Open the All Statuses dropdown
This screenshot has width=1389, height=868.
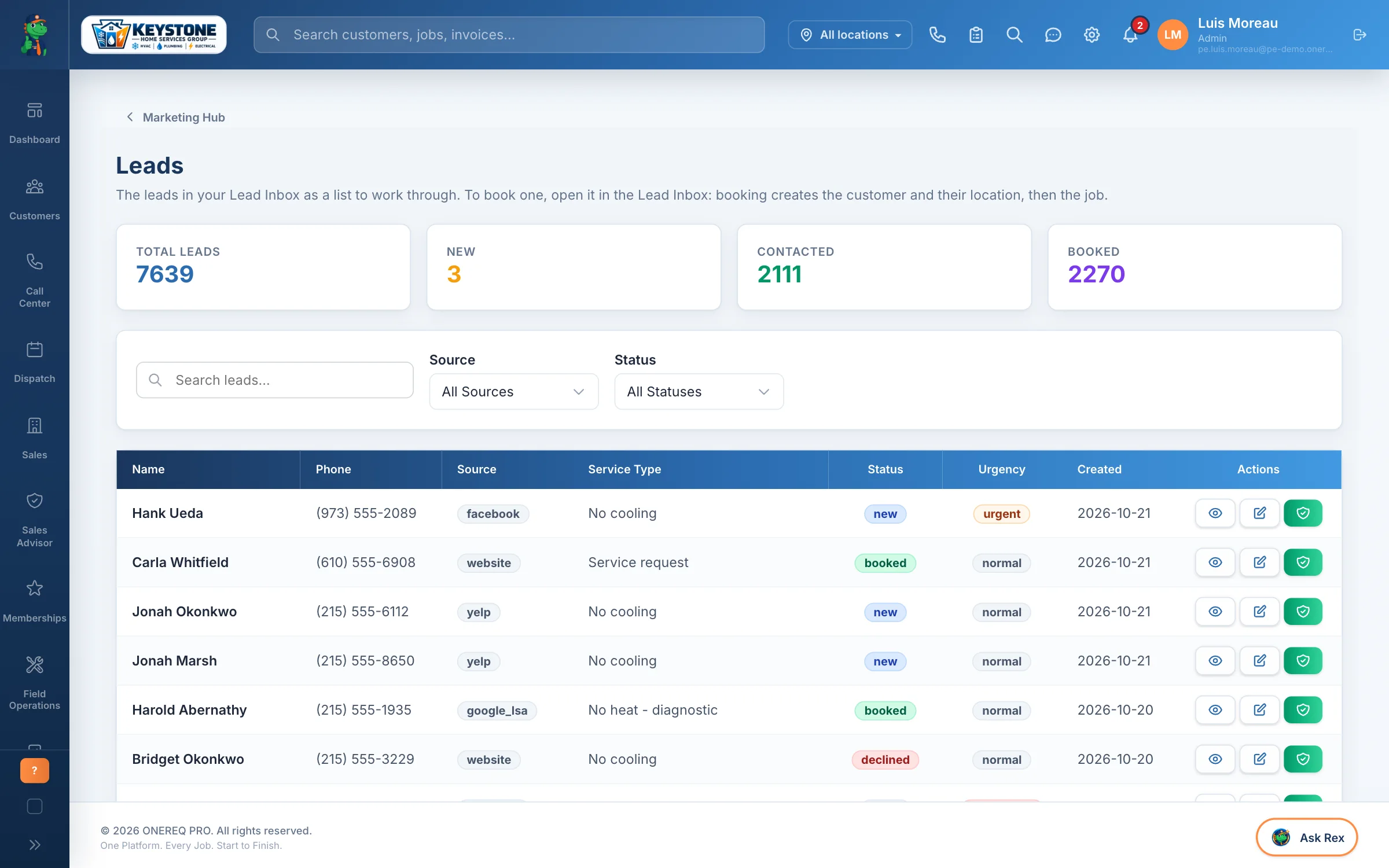click(x=699, y=392)
